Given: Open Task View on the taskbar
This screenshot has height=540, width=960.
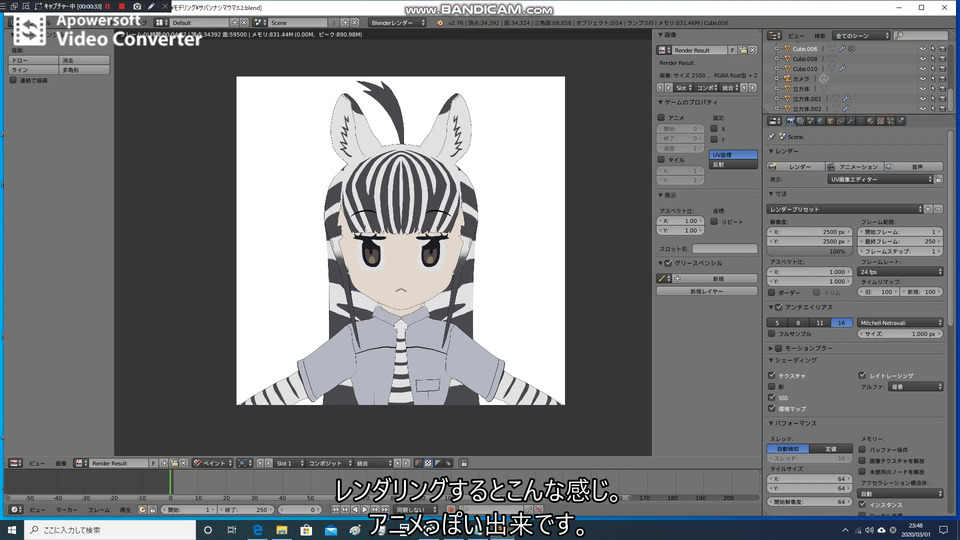Looking at the screenshot, I should (231, 530).
